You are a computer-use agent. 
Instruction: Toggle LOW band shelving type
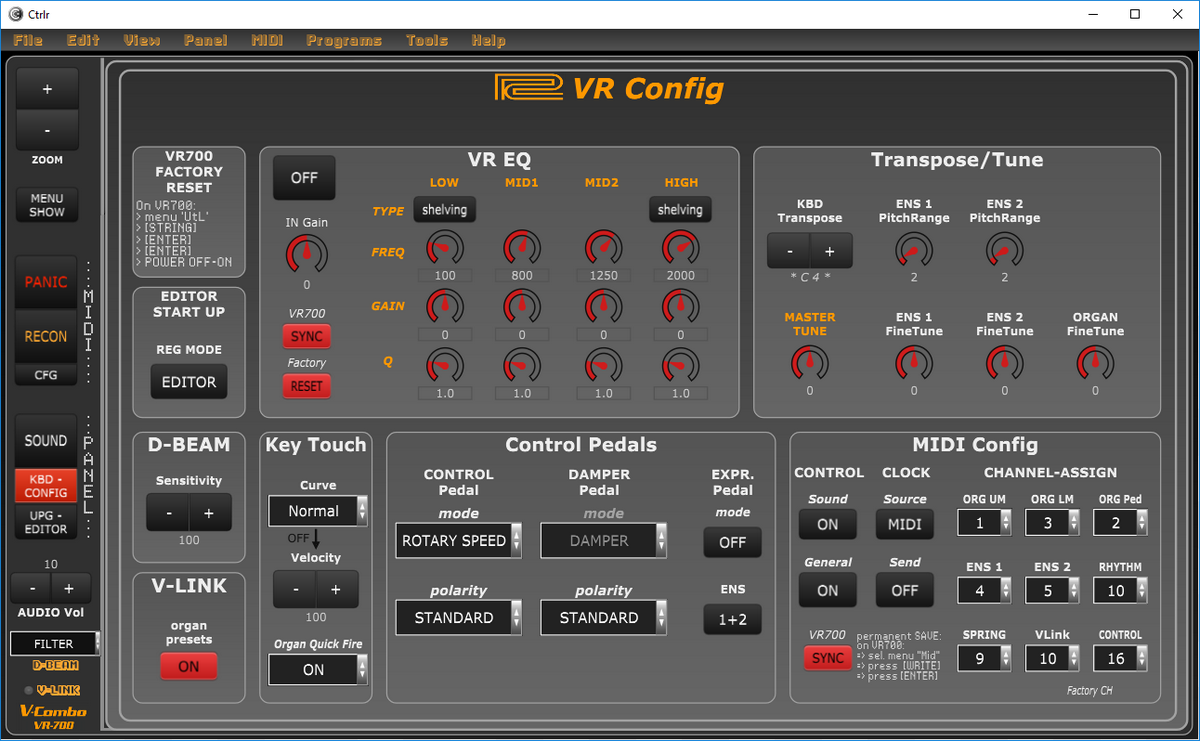(445, 210)
